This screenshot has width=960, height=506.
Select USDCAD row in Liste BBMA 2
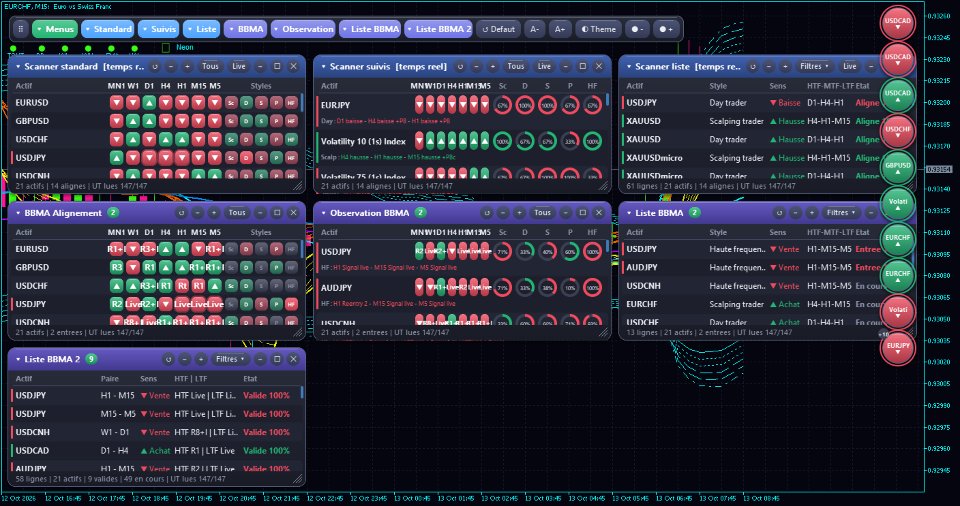click(156, 450)
